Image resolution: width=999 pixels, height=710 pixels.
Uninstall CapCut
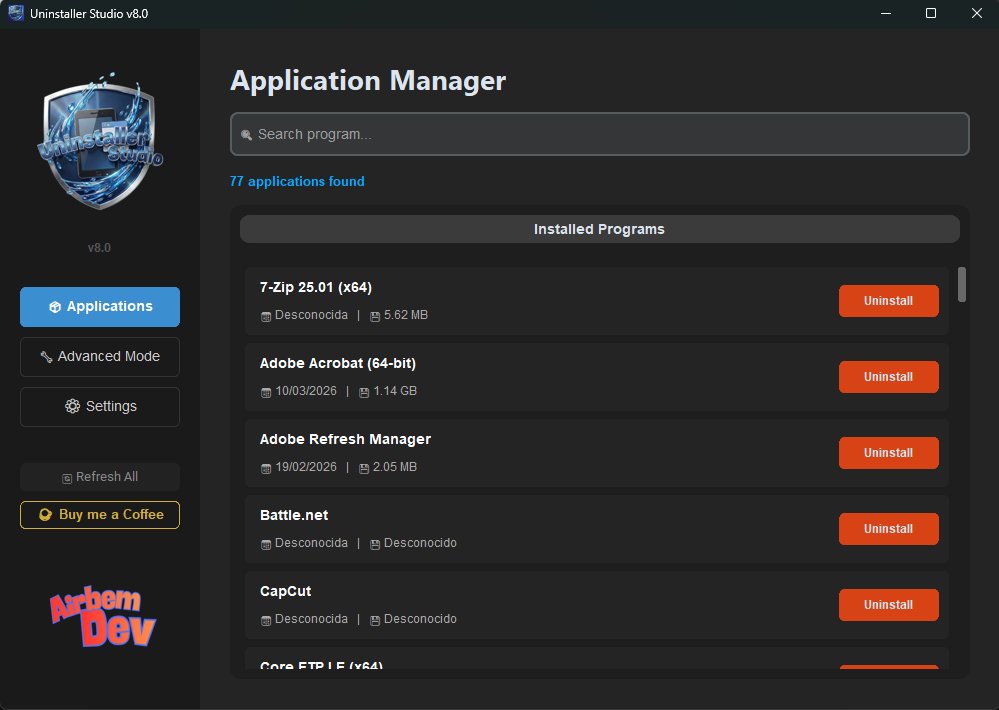pyautogui.click(x=888, y=605)
